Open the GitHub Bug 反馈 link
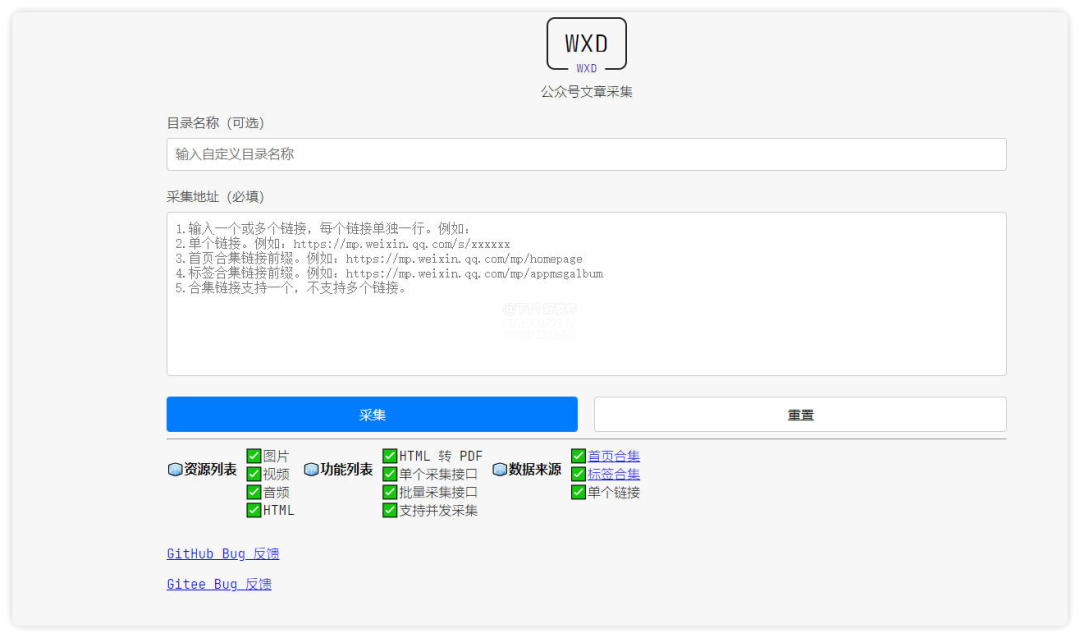The width and height of the screenshot is (1080, 638). point(223,553)
